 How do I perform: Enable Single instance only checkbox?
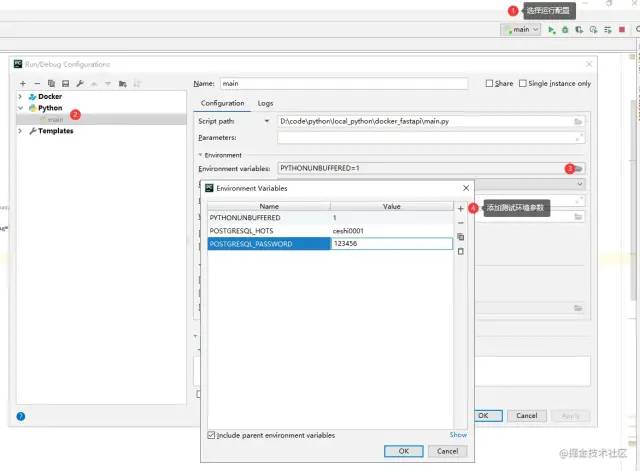click(x=522, y=83)
